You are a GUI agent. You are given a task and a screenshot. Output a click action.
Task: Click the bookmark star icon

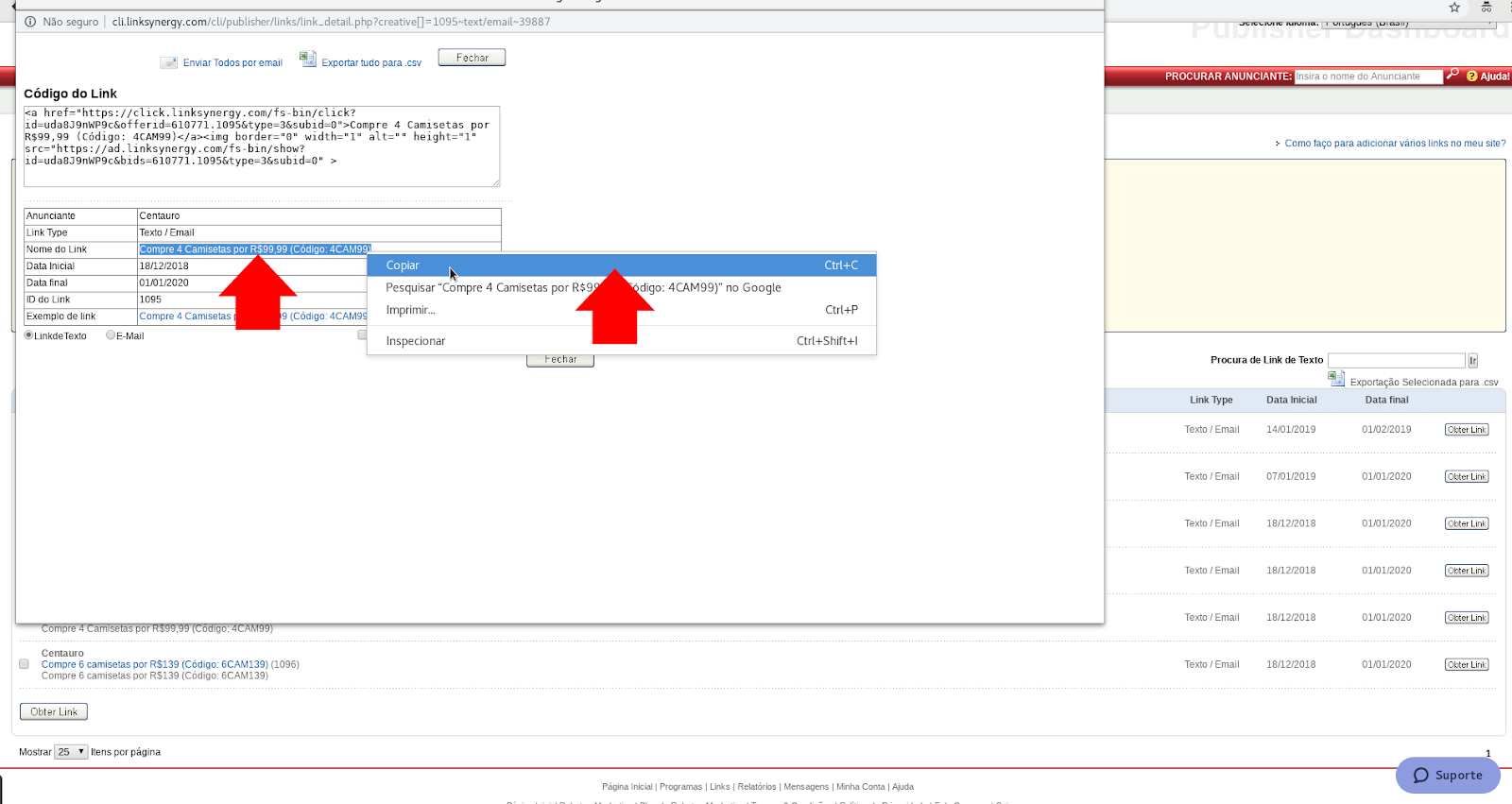pyautogui.click(x=1454, y=8)
